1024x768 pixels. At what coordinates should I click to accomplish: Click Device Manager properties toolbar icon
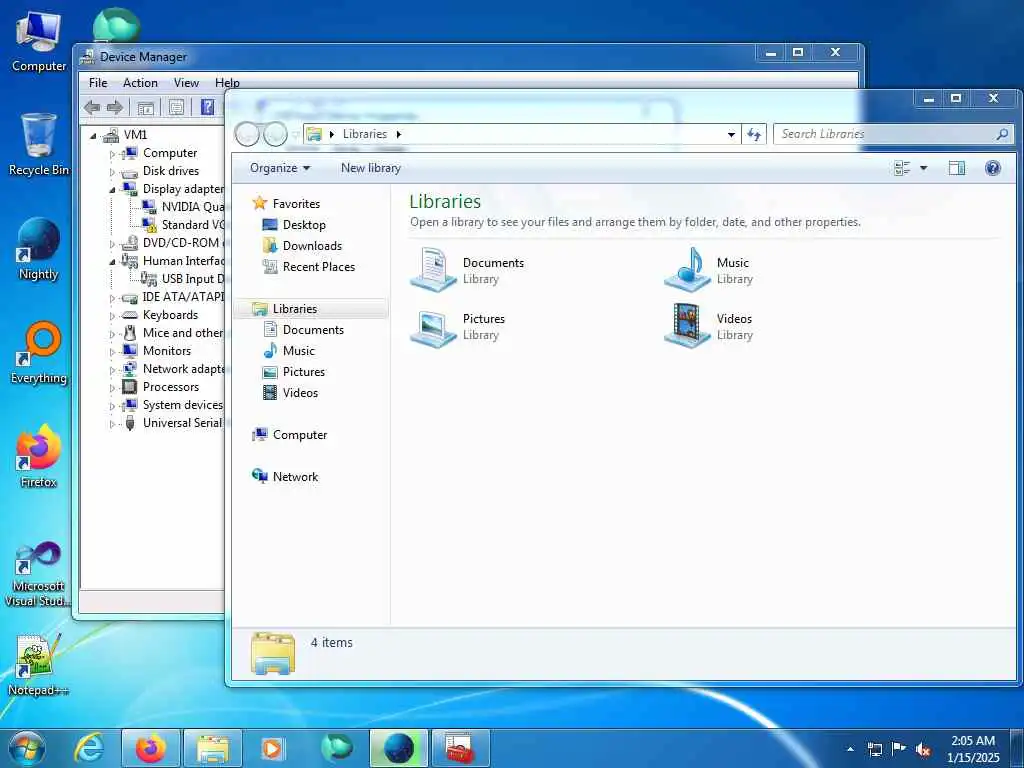(176, 107)
